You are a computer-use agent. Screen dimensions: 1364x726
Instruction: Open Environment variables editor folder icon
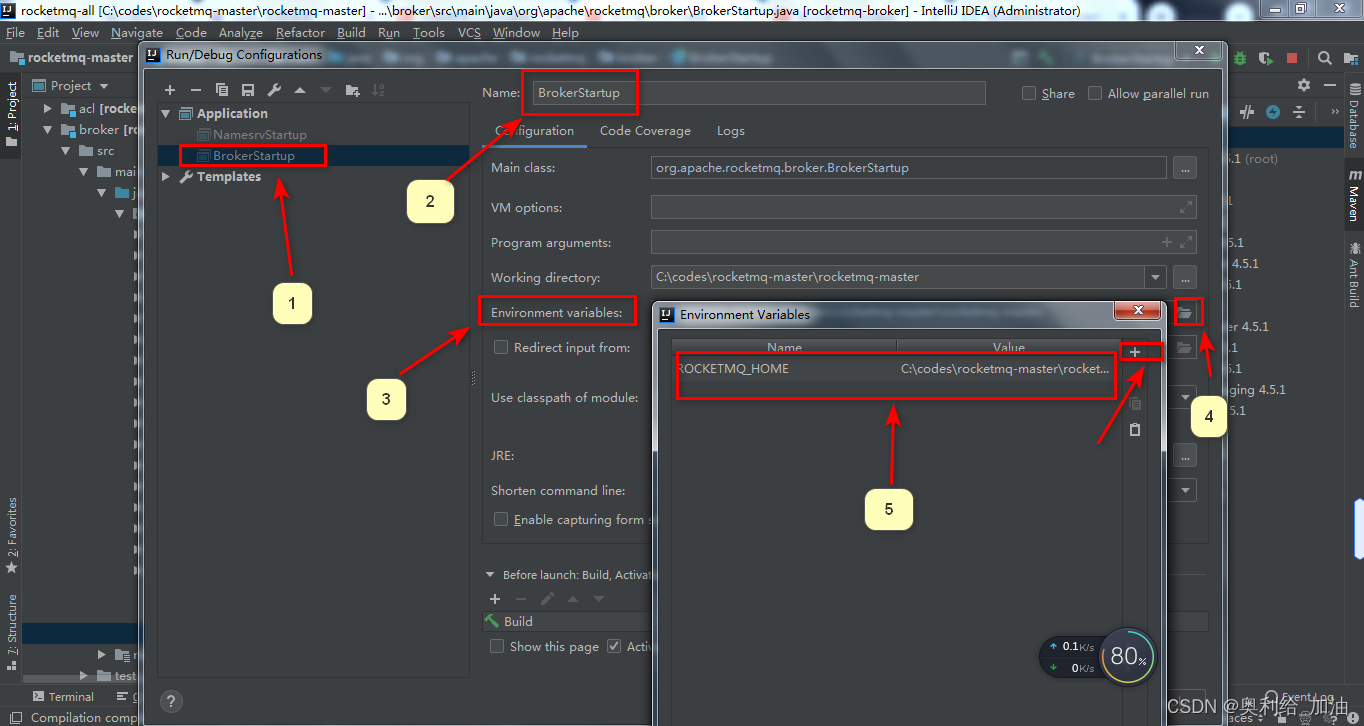click(x=1185, y=313)
